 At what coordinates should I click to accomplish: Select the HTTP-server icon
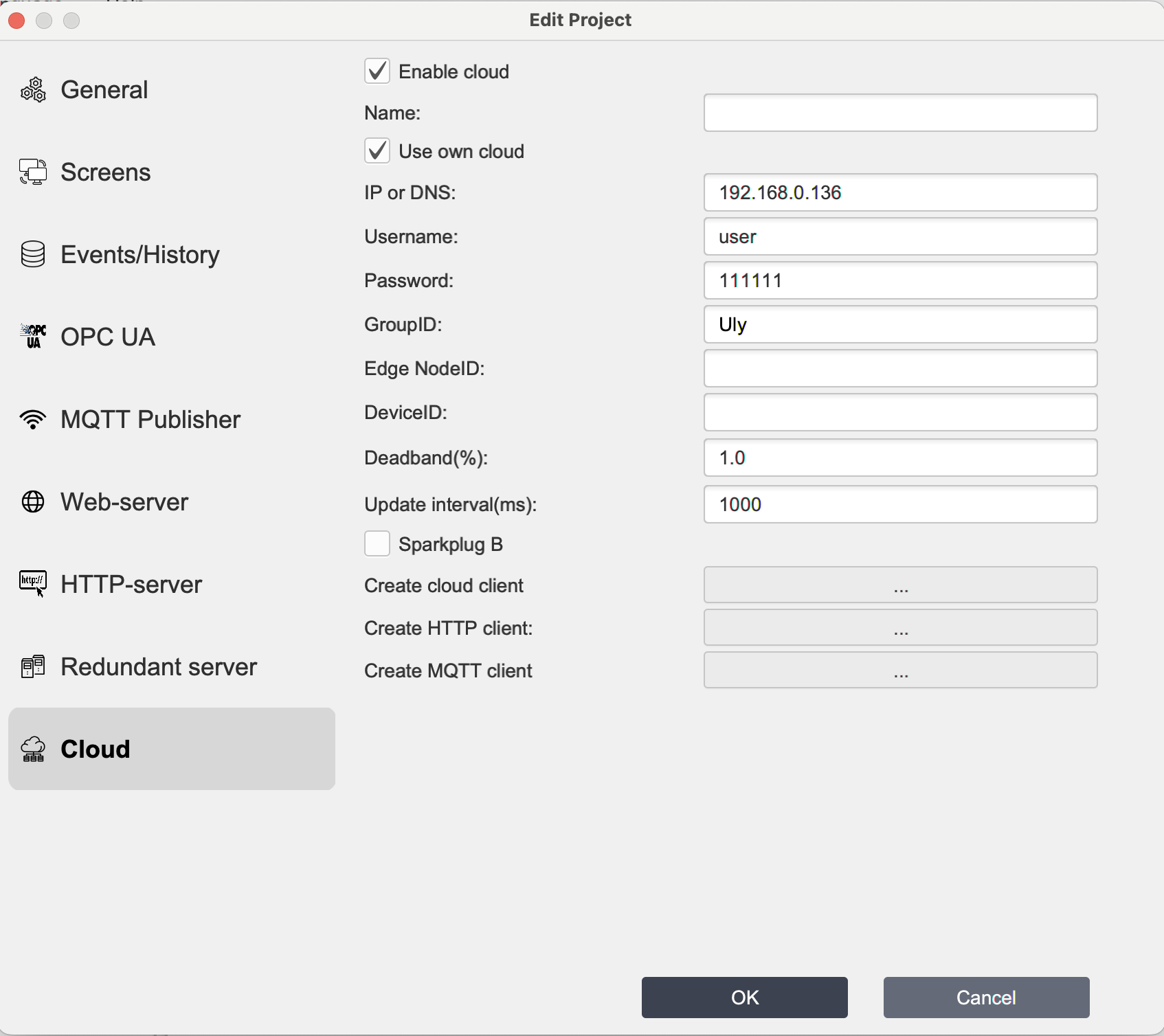[x=33, y=584]
